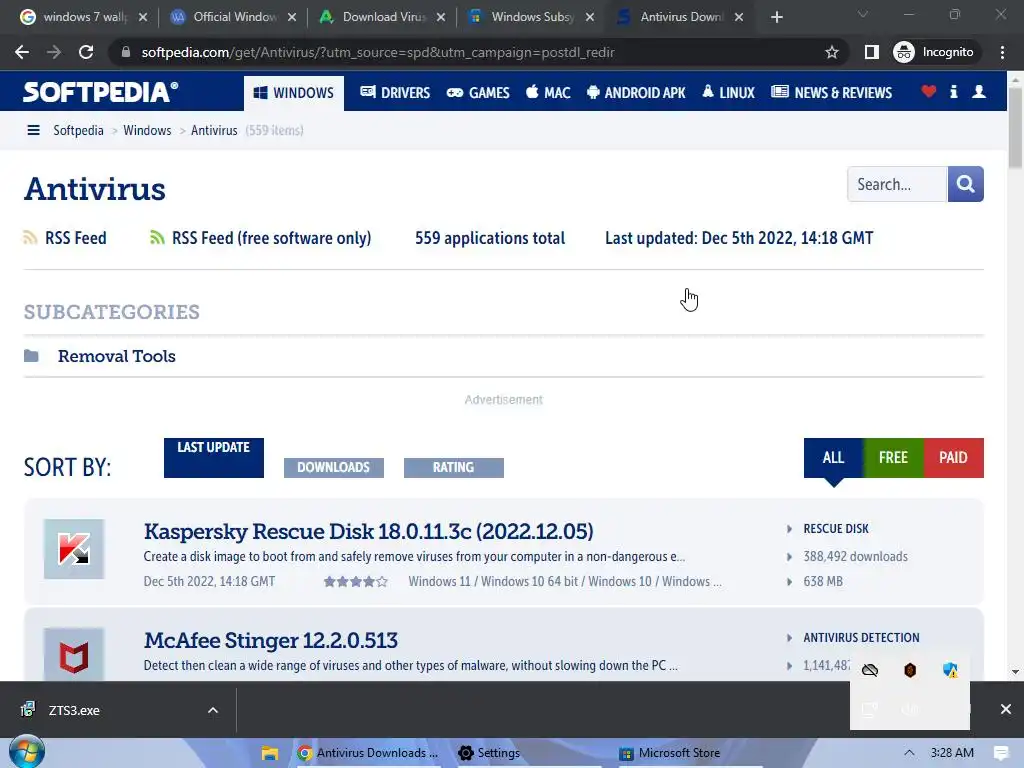Open a new browser tab
The width and height of the screenshot is (1024, 768).
(x=776, y=17)
